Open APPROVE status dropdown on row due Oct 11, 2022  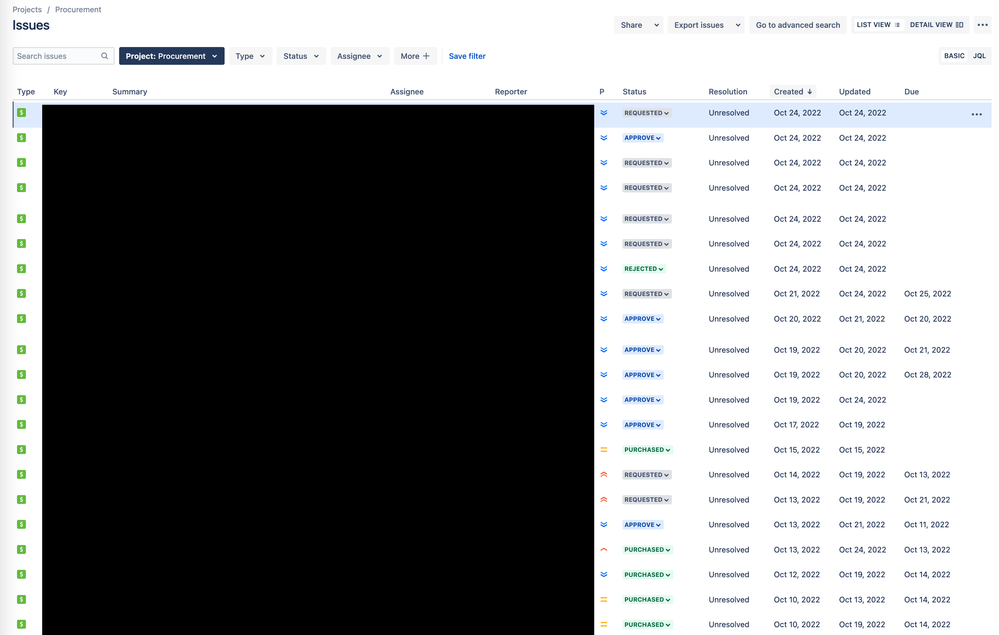coord(642,525)
